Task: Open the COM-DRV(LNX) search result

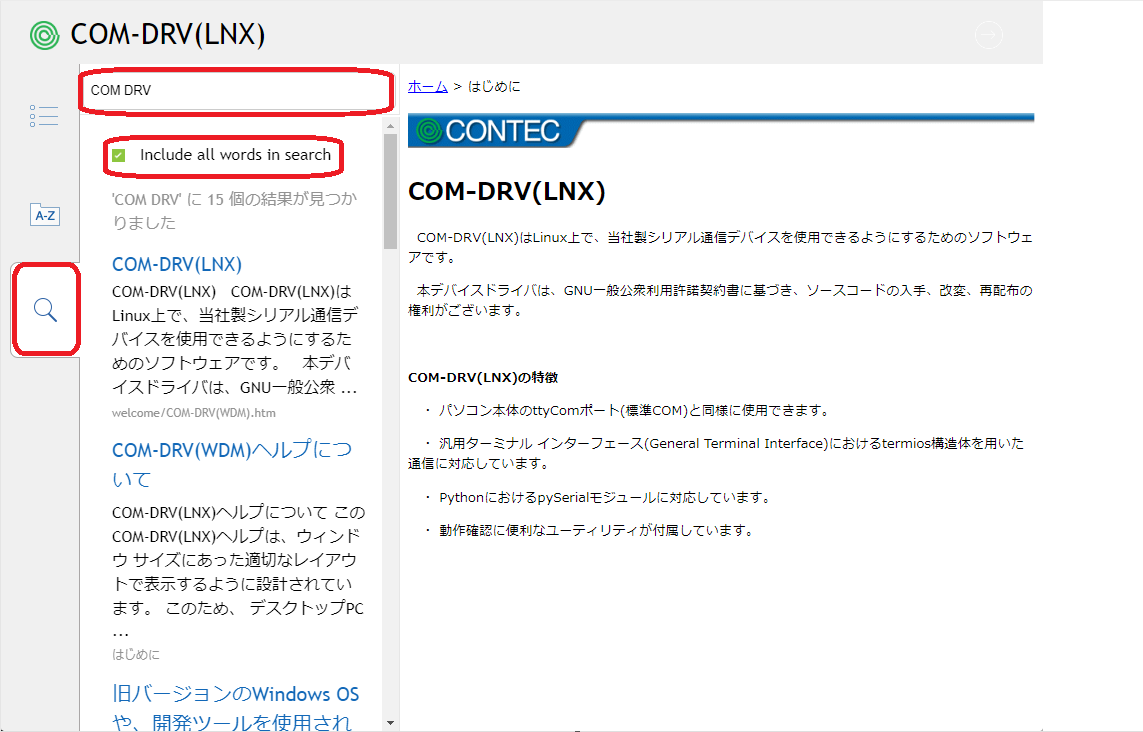Action: click(176, 264)
